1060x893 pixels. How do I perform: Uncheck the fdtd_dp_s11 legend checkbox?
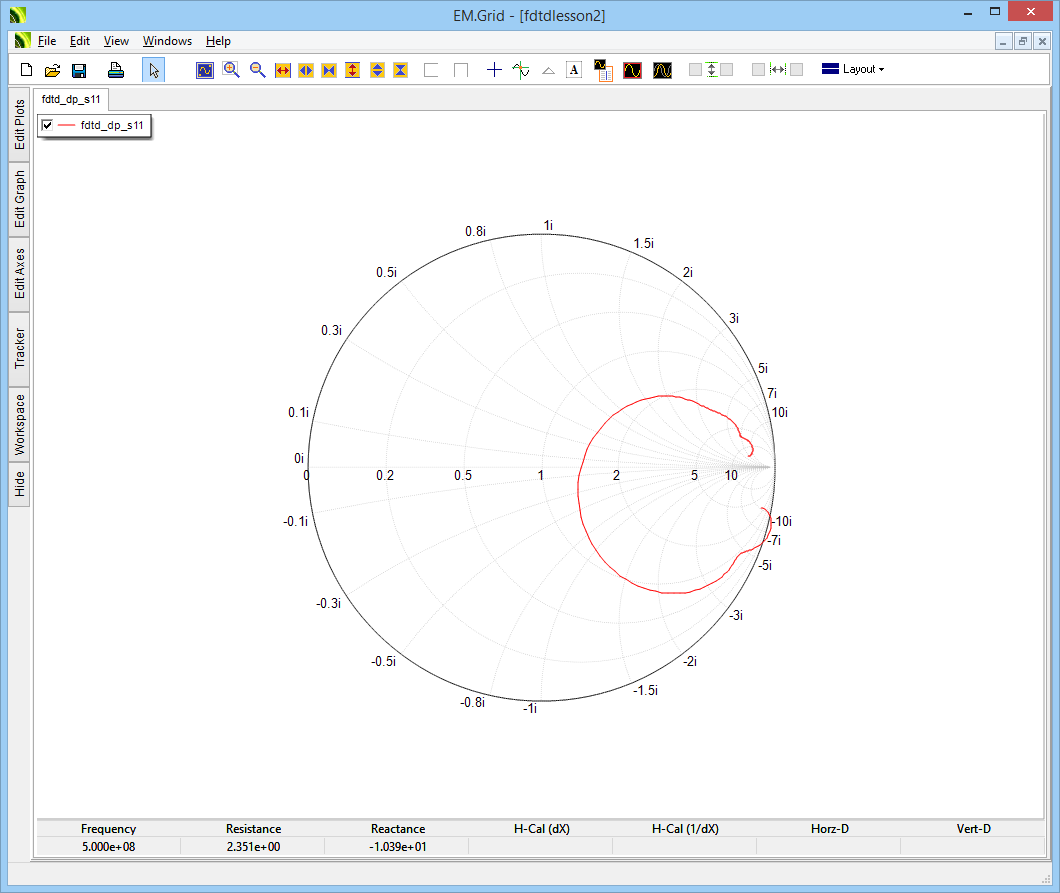coord(47,125)
